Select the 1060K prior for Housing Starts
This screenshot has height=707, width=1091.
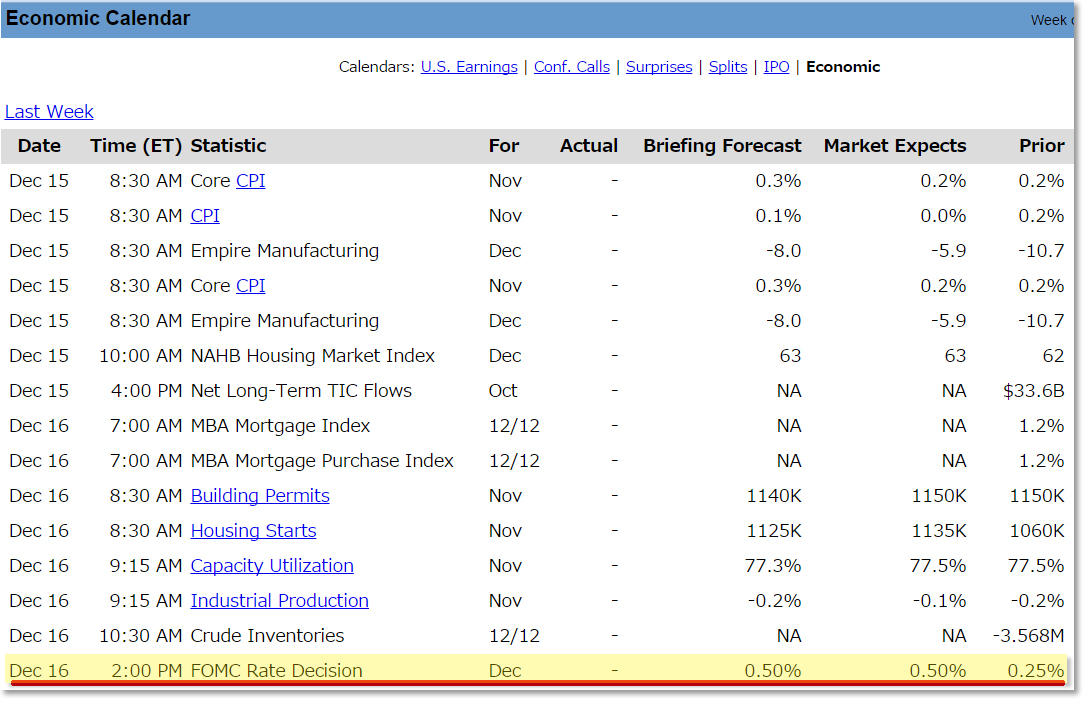pos(1037,530)
